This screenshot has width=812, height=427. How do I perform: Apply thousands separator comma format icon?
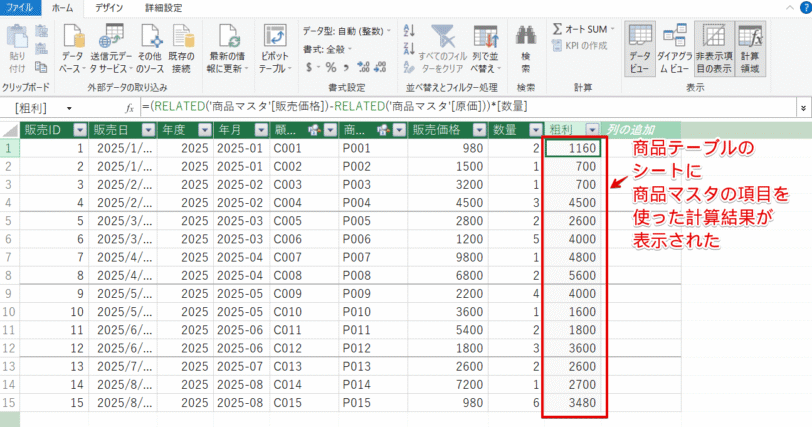346,67
